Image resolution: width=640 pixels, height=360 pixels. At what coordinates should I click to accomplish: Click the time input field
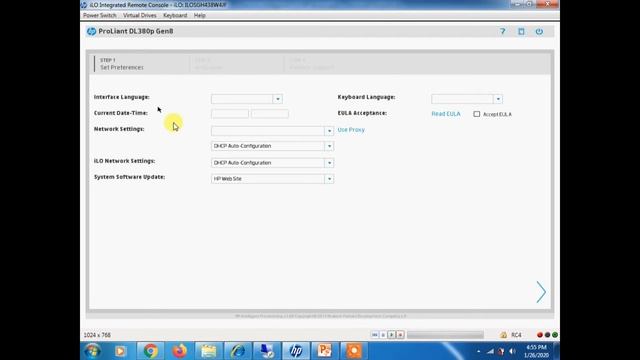[x=270, y=114]
